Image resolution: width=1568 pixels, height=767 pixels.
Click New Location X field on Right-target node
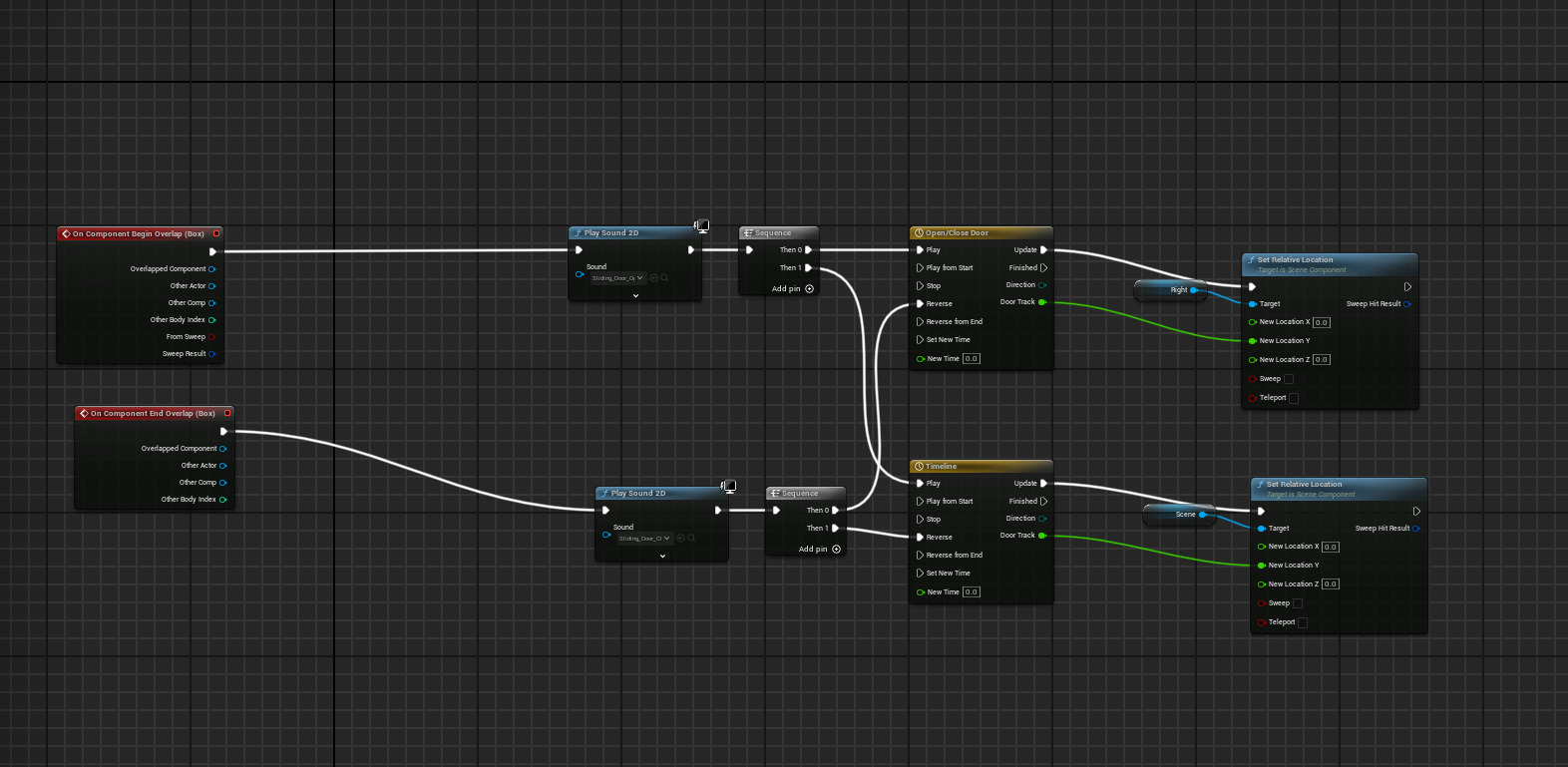1322,322
